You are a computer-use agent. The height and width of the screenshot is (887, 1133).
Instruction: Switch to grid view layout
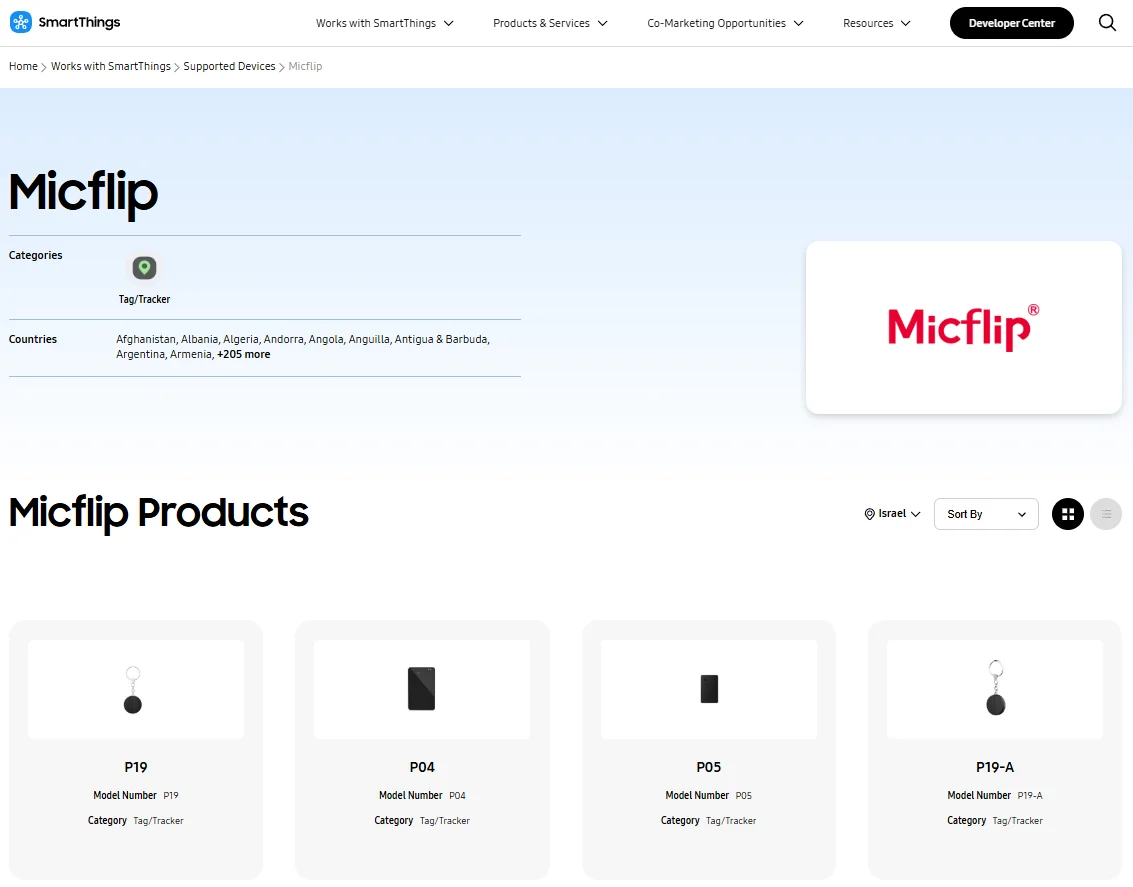point(1067,514)
